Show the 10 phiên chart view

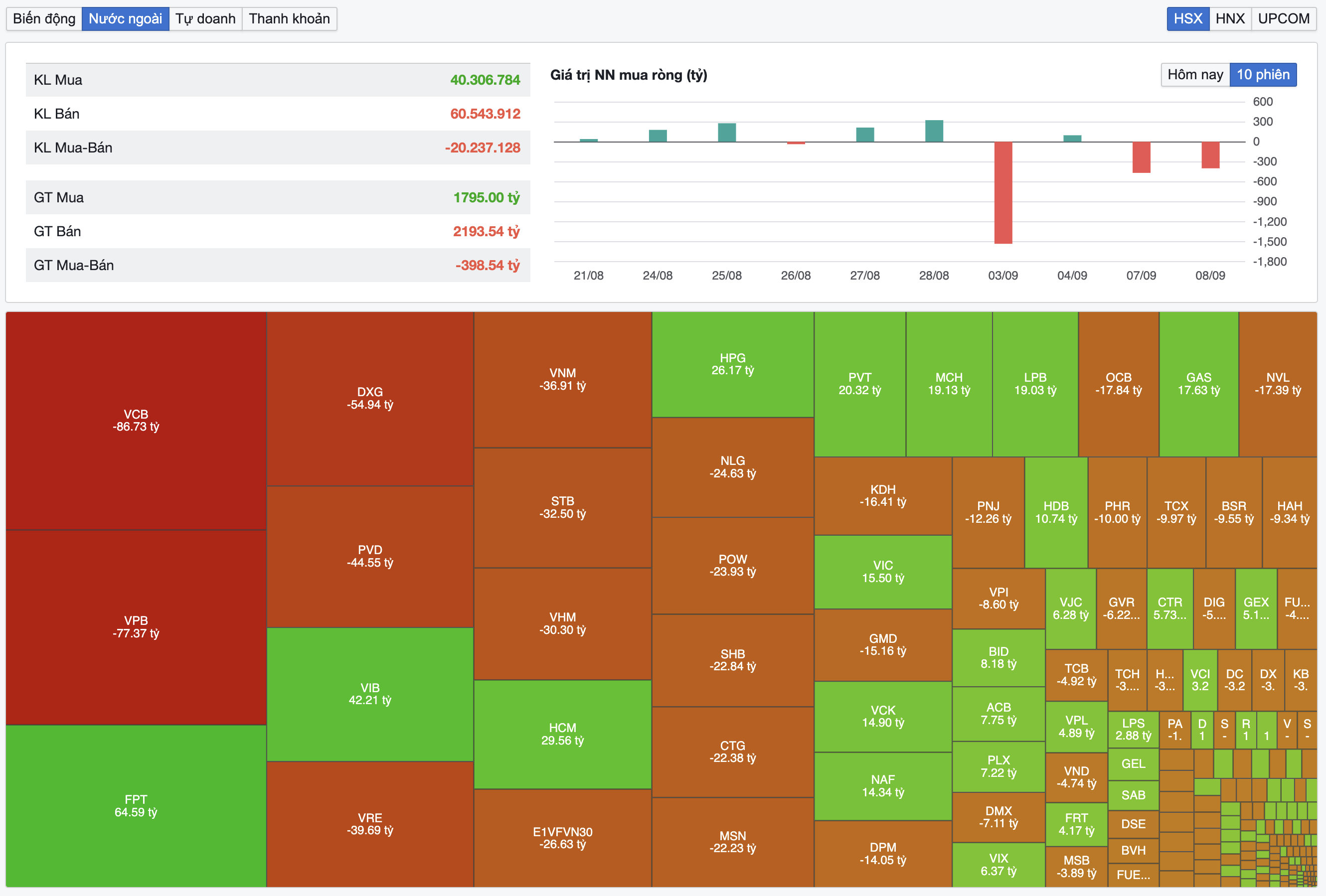pyautogui.click(x=1263, y=75)
